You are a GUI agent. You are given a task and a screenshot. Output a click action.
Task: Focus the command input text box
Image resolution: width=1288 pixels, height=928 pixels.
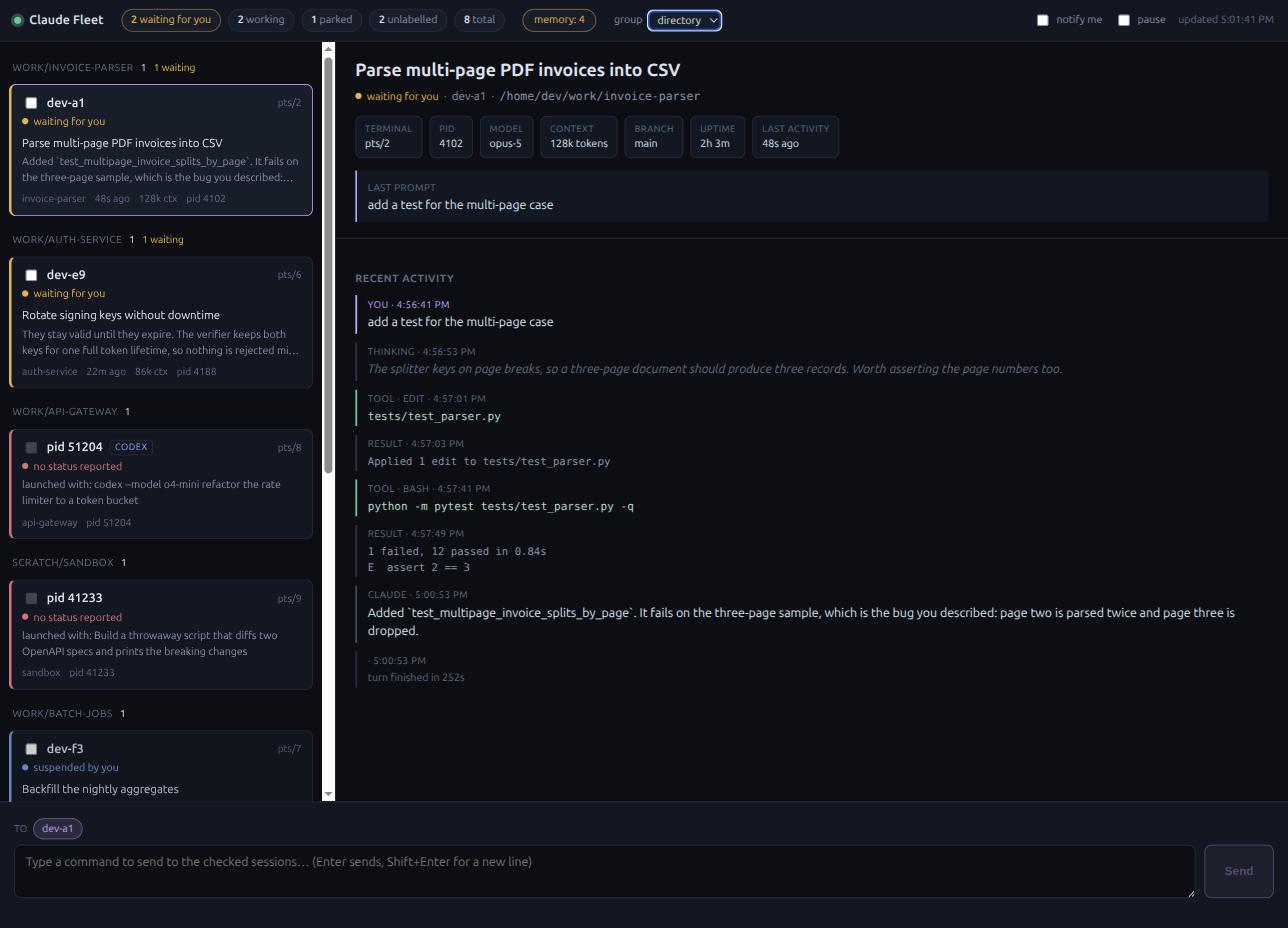tap(604, 871)
